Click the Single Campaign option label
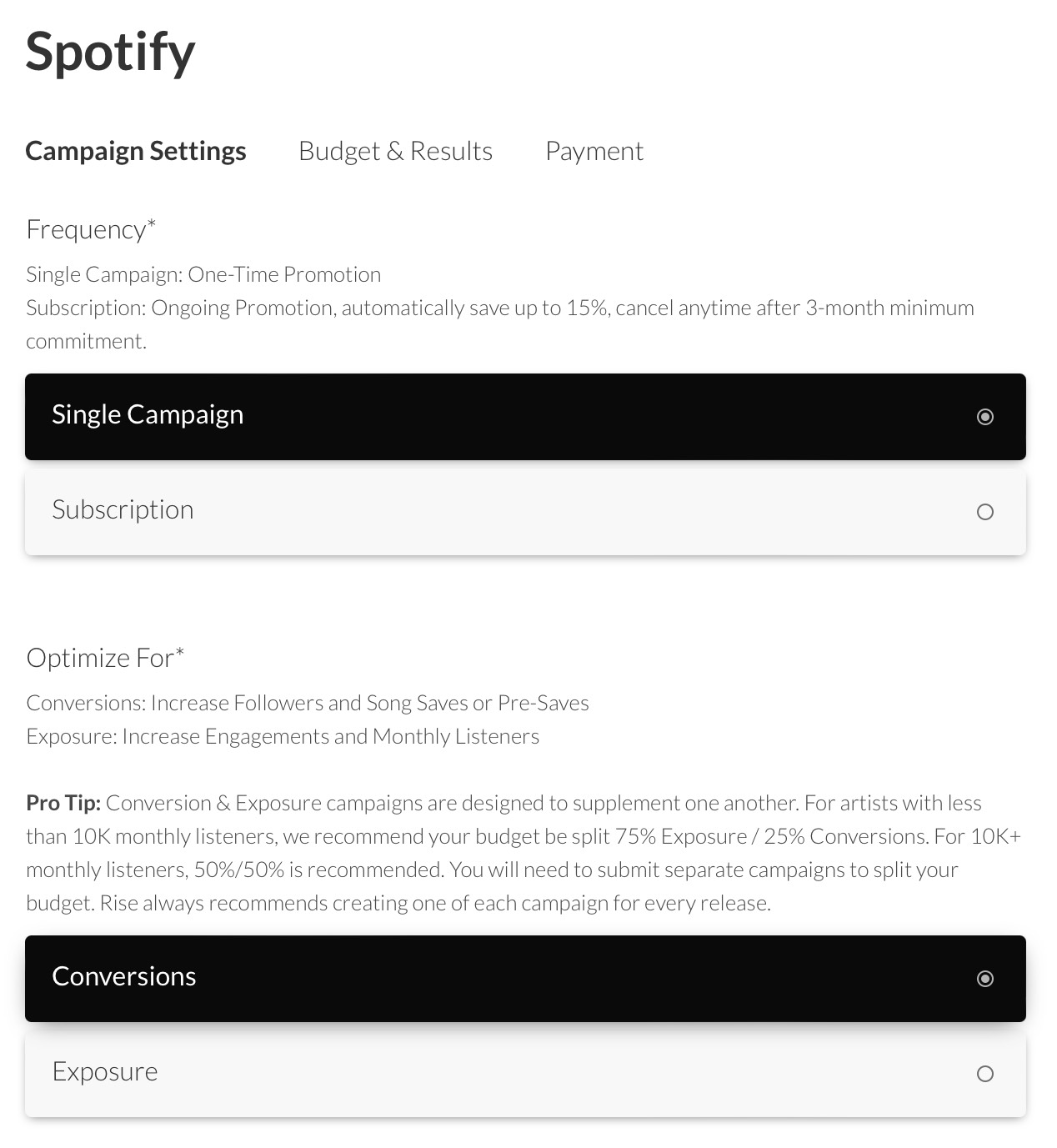The width and height of the screenshot is (1057, 1148). pos(148,414)
